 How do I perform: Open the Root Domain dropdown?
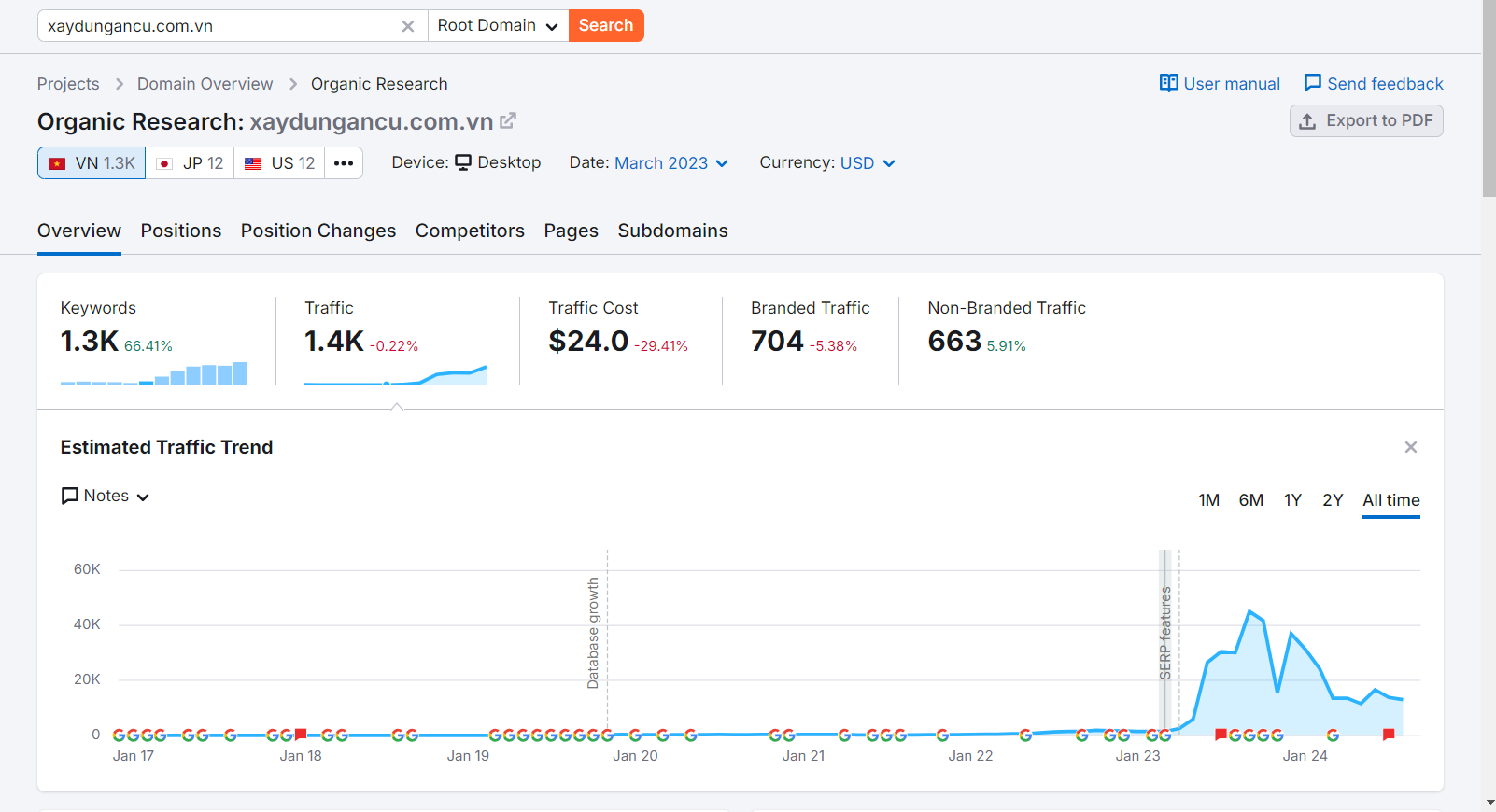[499, 26]
